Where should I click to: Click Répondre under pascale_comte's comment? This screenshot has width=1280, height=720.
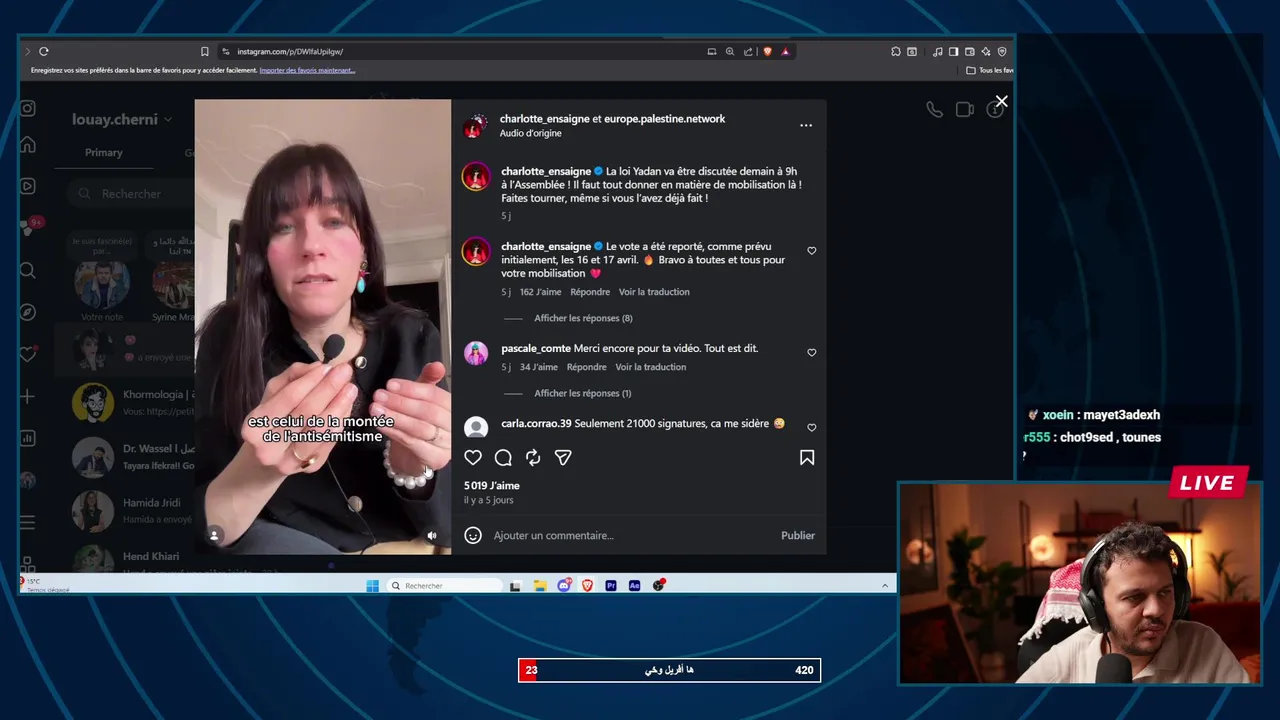pos(586,367)
